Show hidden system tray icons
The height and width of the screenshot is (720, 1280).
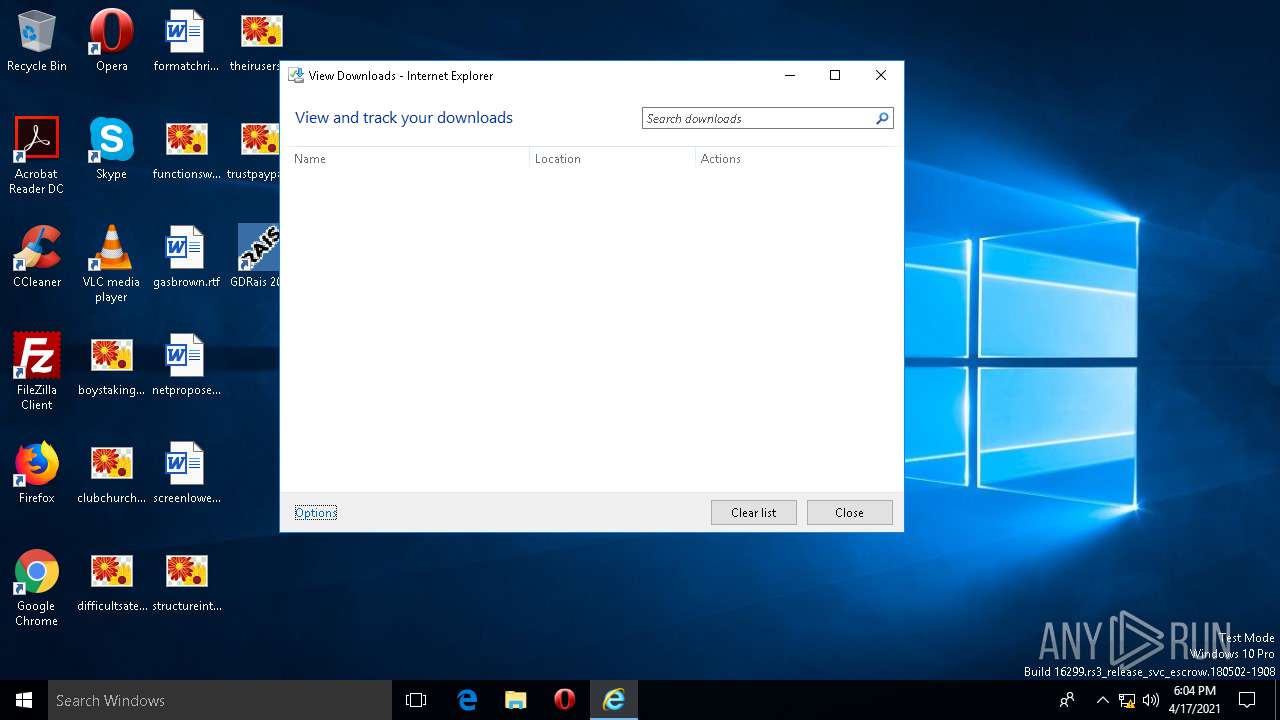coord(1102,700)
